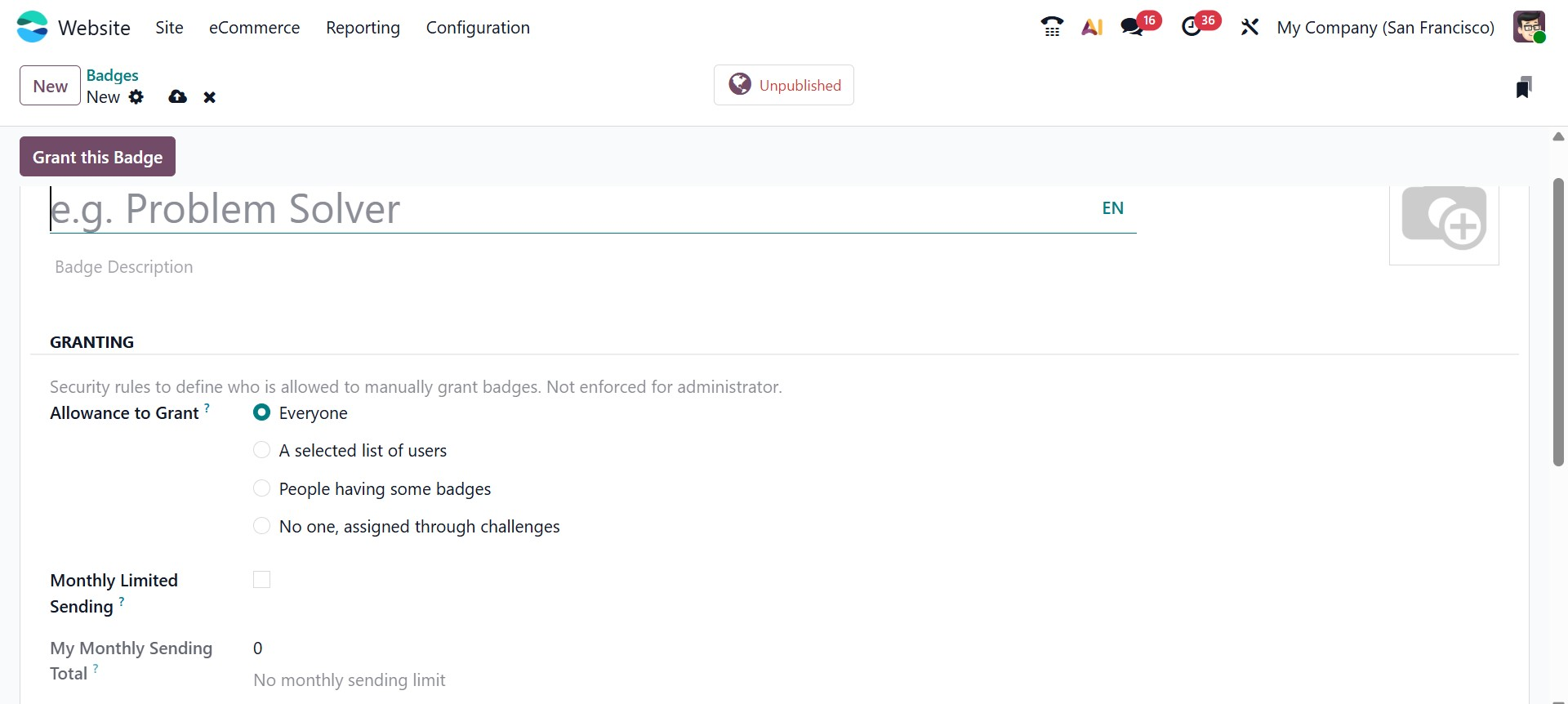
Task: Select the 'Everyone' radio option
Action: pos(262,412)
